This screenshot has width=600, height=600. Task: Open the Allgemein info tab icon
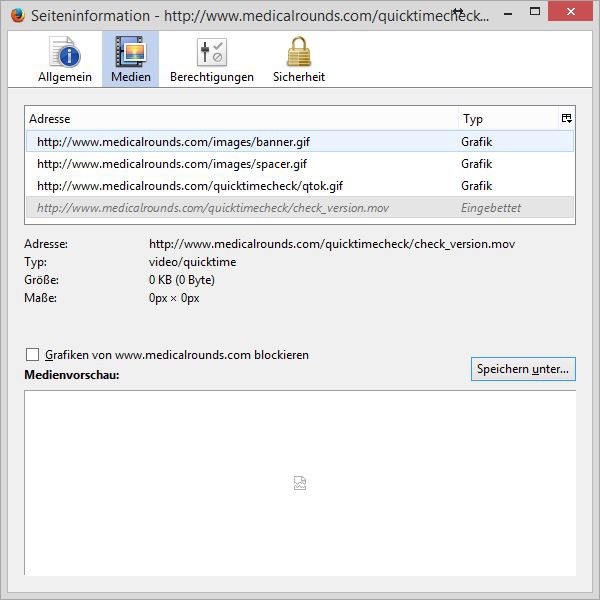(x=65, y=52)
